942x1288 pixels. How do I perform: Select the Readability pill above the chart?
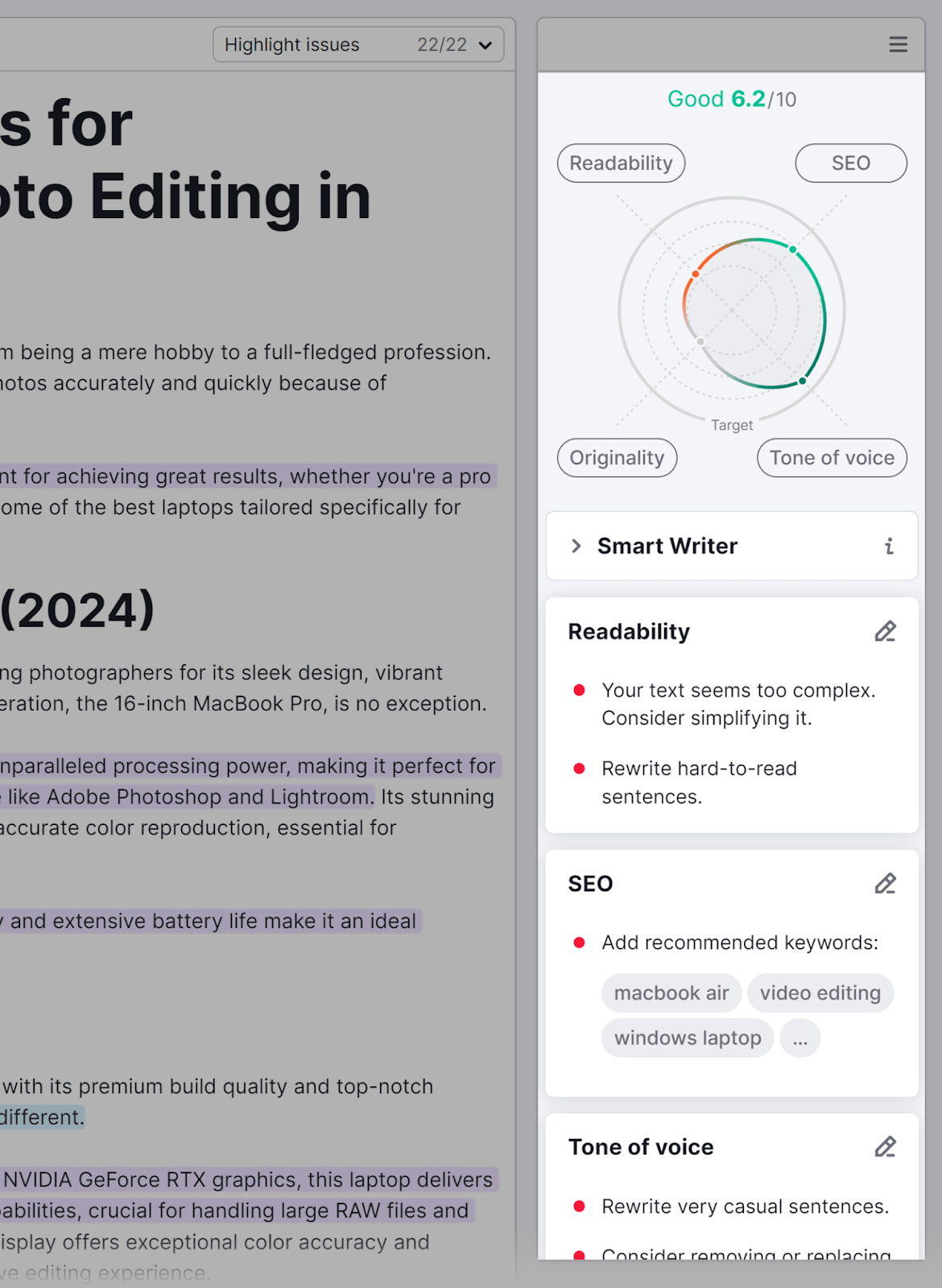pyautogui.click(x=621, y=163)
